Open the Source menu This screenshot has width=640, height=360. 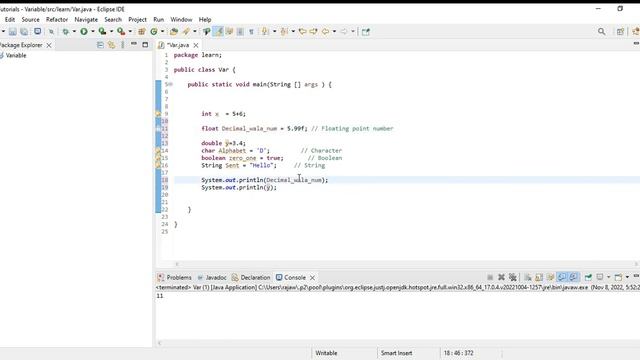click(30, 20)
